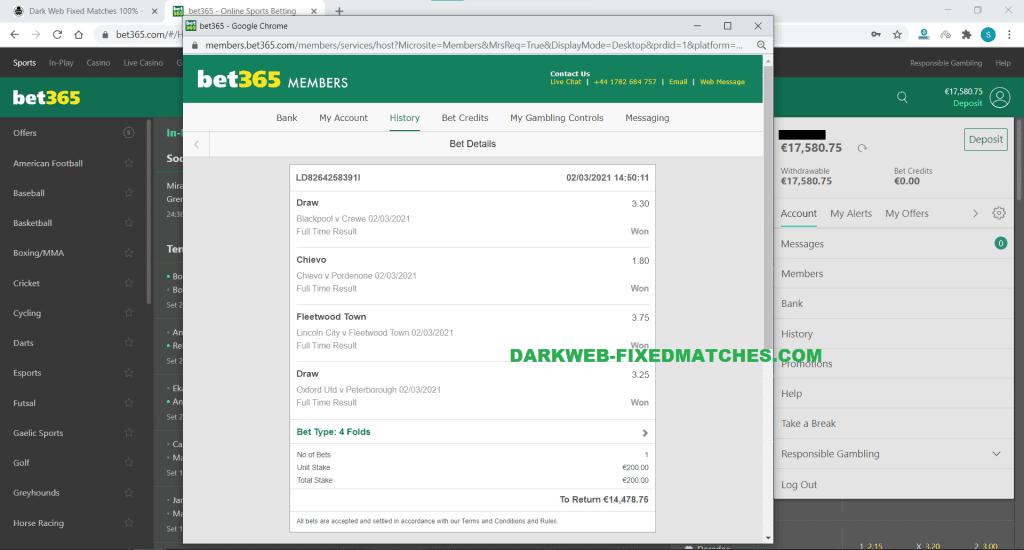Open Members in account menu
This screenshot has height=550, width=1024.
802,274
